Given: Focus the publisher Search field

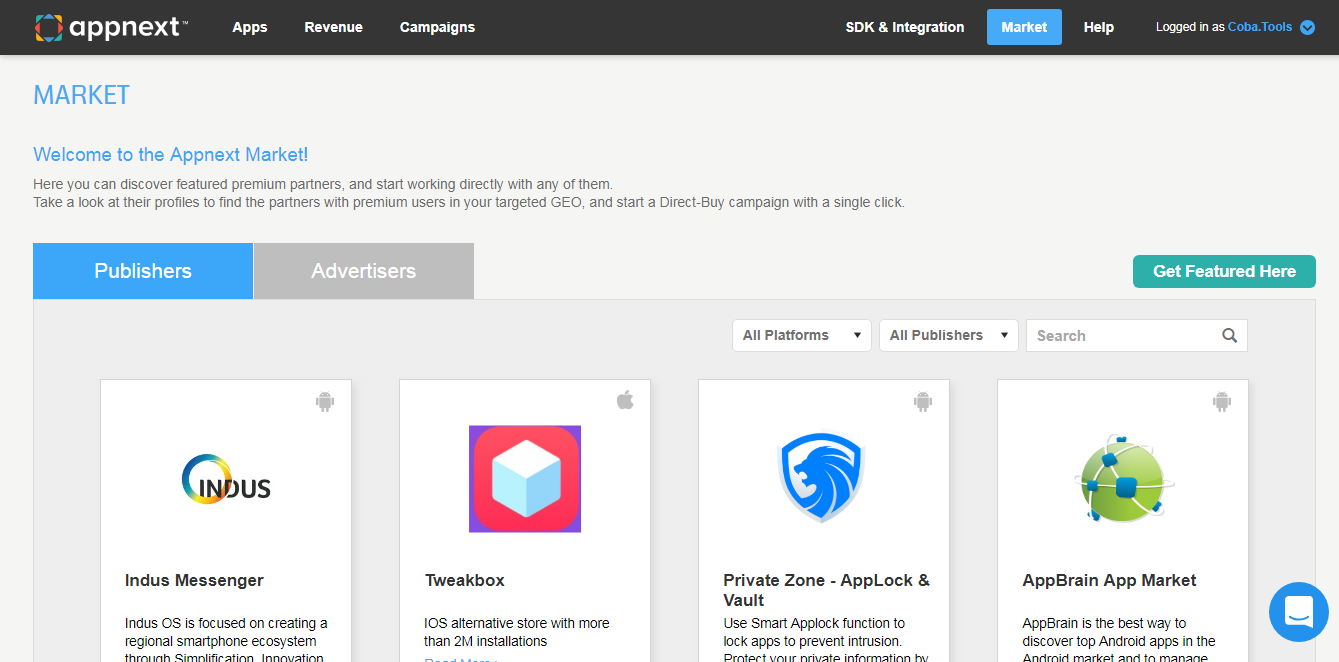Looking at the screenshot, I should pos(1122,336).
